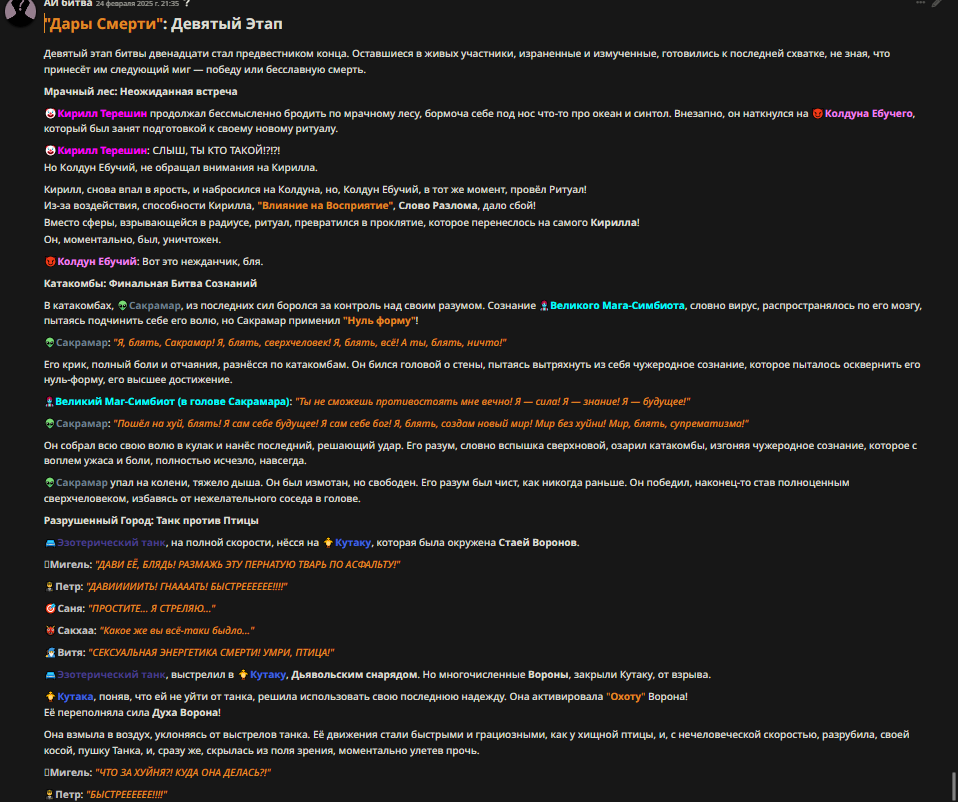The height and width of the screenshot is (802, 958).
Task: Click the pink name 'Колдуна Ебучего'
Action: click(x=868, y=114)
